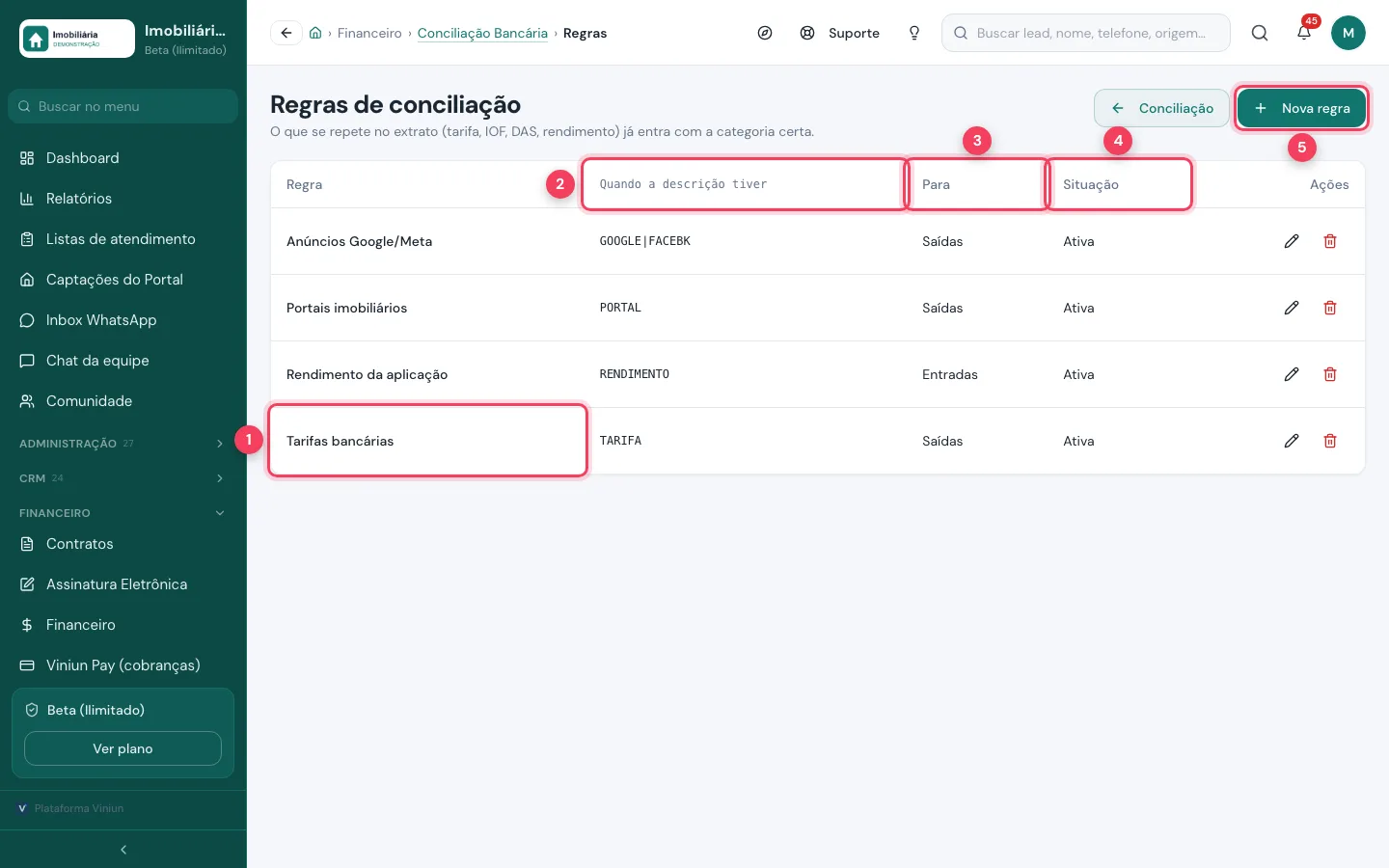Viewport: 1389px width, 868px height.
Task: Click the compass icon in top bar
Action: point(765,33)
